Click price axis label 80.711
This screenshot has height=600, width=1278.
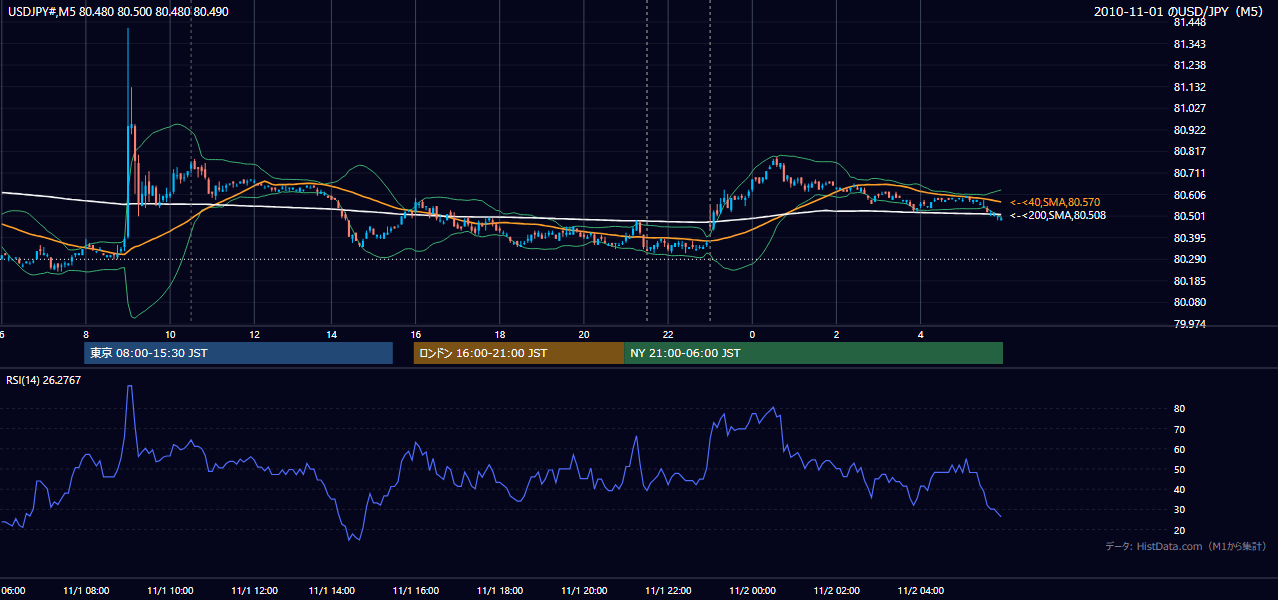[x=1190, y=173]
